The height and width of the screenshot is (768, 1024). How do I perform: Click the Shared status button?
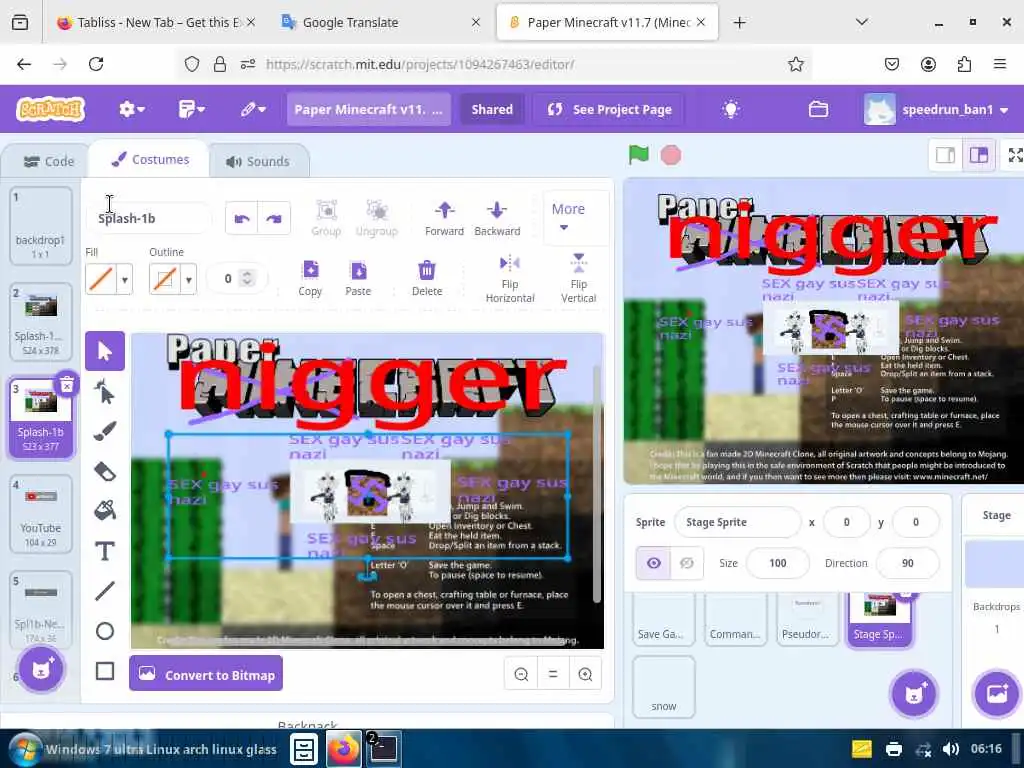point(492,109)
